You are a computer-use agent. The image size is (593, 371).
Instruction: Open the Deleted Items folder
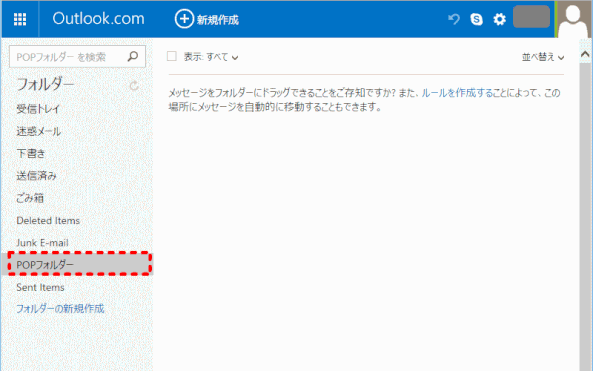[x=48, y=220]
